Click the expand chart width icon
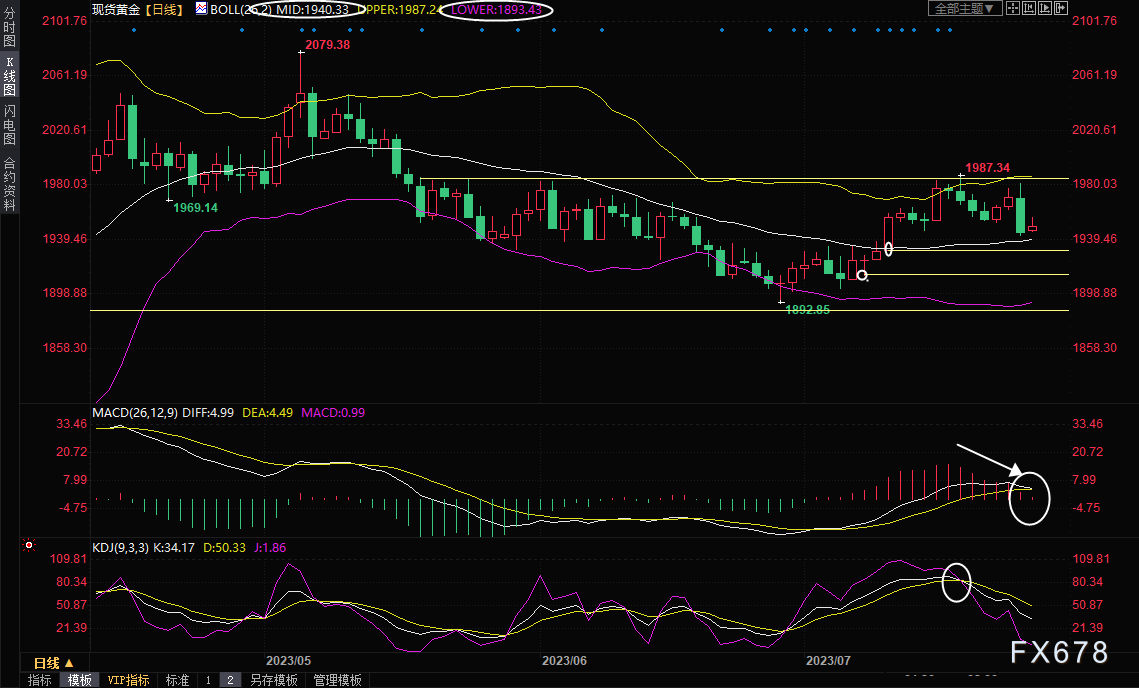Image resolution: width=1139 pixels, height=688 pixels. pyautogui.click(x=1061, y=9)
